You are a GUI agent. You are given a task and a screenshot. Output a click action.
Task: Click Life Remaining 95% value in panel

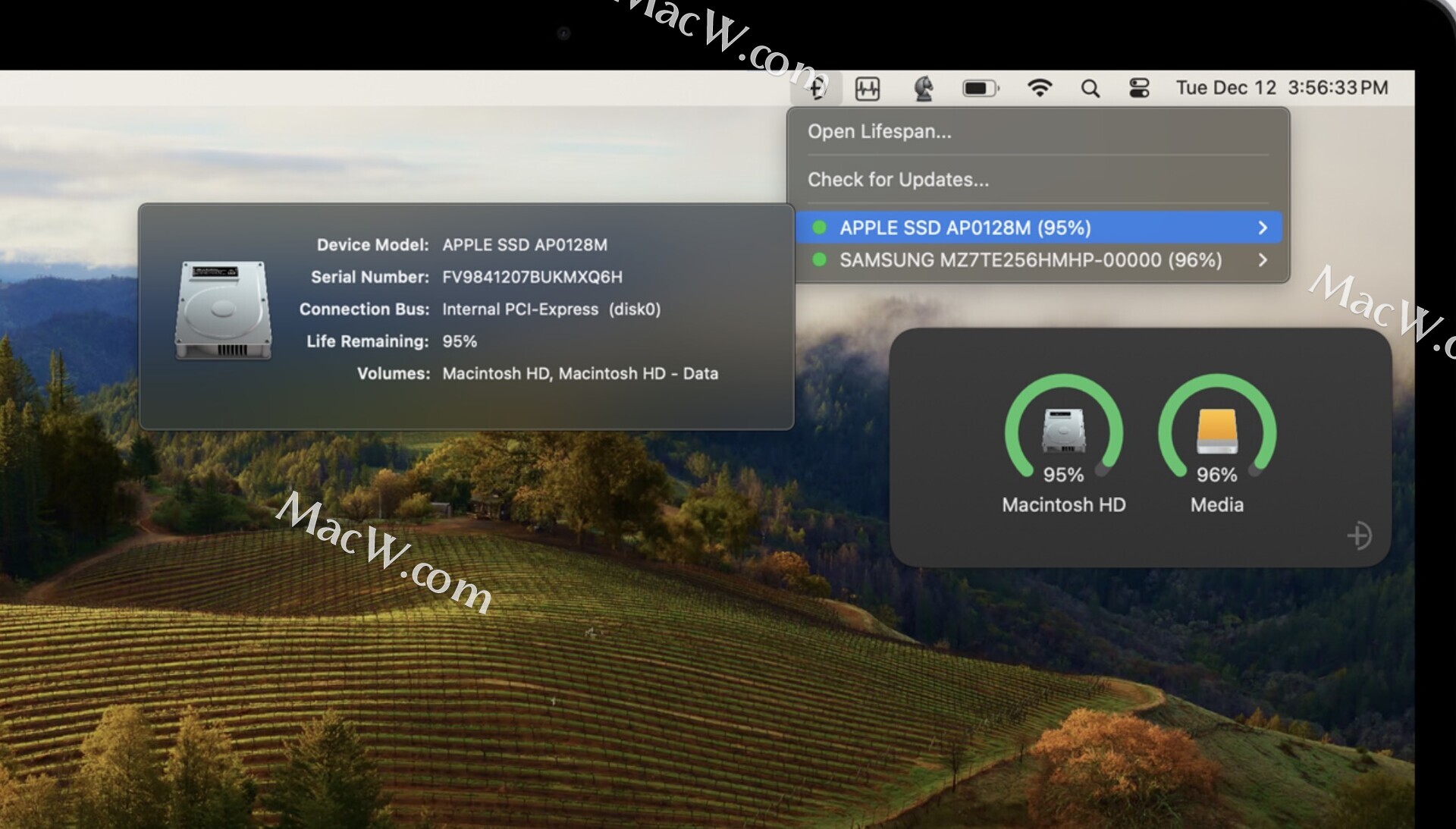(x=460, y=341)
